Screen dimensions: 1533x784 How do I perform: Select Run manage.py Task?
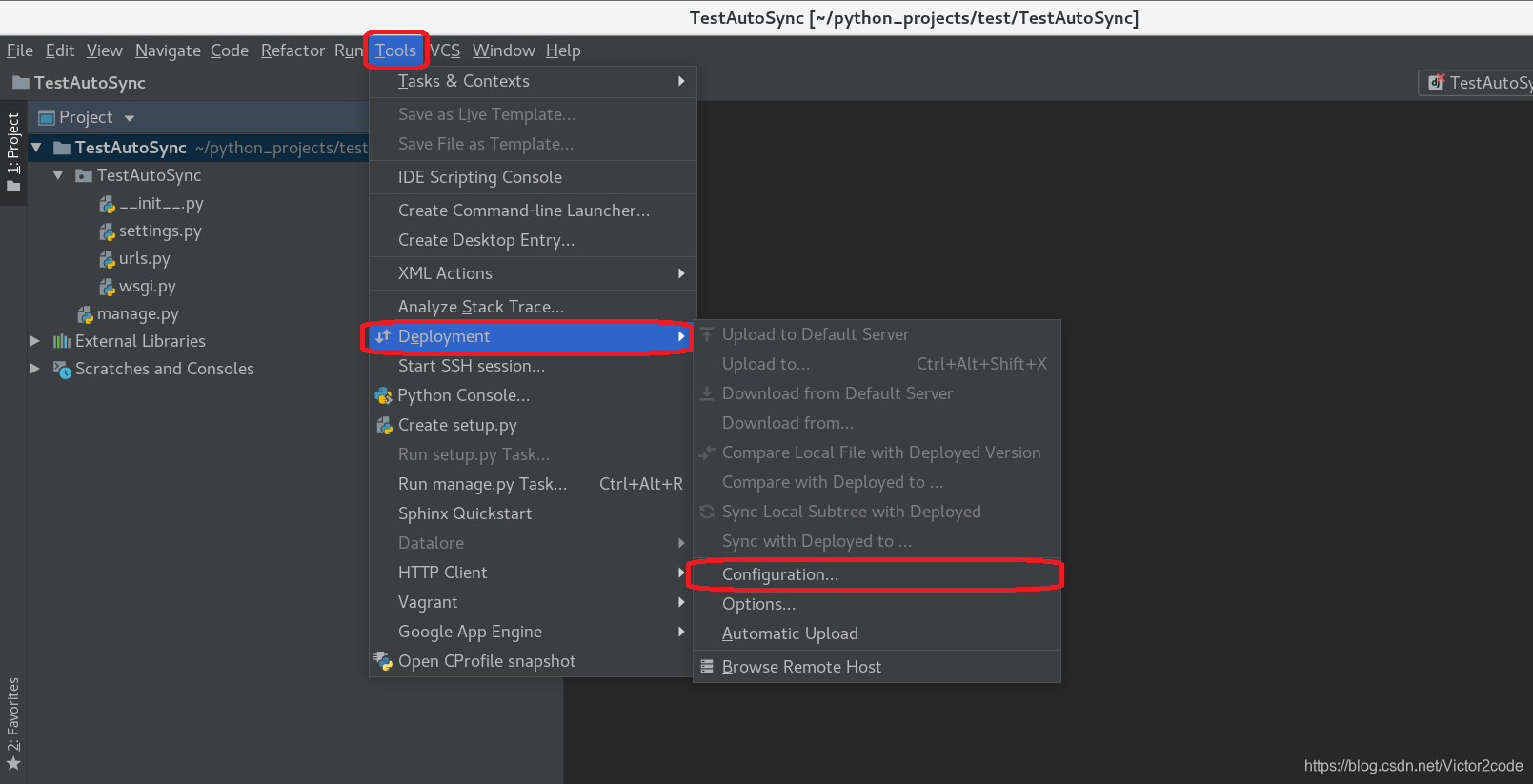(533, 484)
